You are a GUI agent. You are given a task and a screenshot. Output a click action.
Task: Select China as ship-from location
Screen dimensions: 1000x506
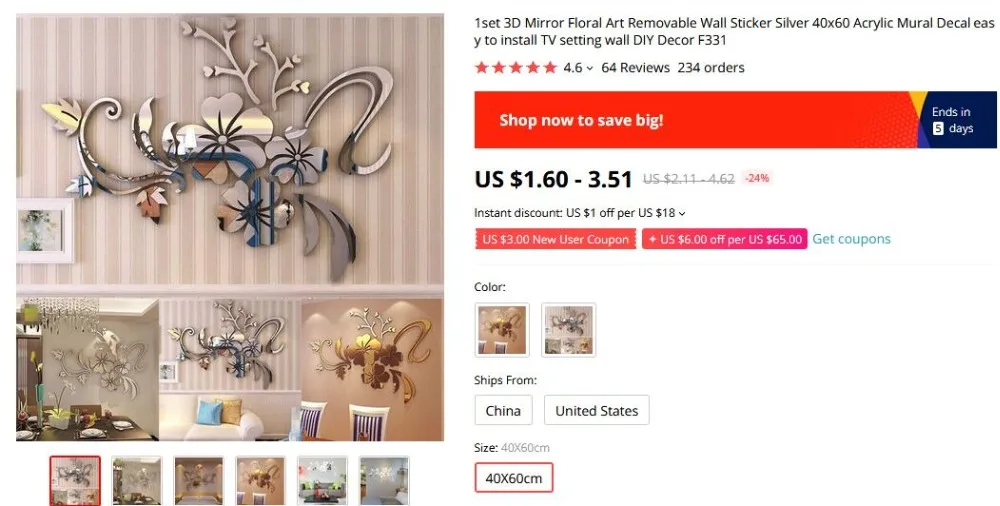pyautogui.click(x=503, y=410)
